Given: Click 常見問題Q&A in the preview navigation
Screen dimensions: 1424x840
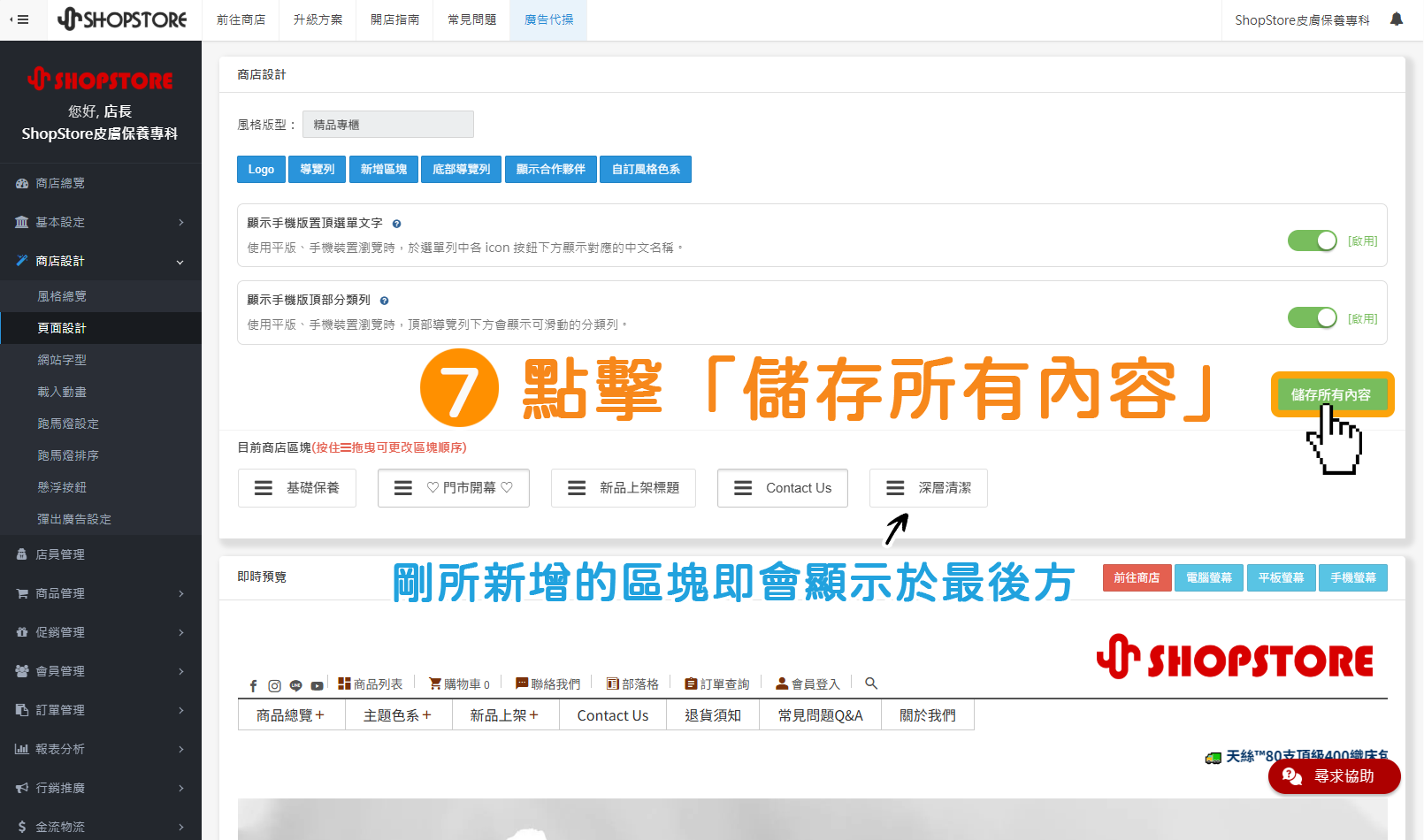Looking at the screenshot, I should [x=821, y=715].
